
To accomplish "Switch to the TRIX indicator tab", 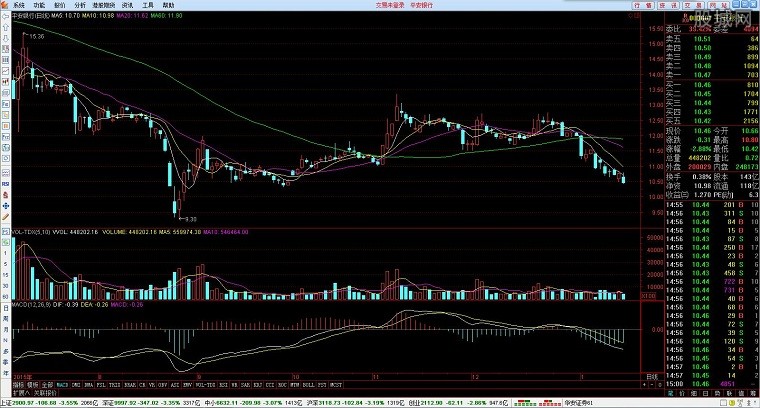I will 114,385.
